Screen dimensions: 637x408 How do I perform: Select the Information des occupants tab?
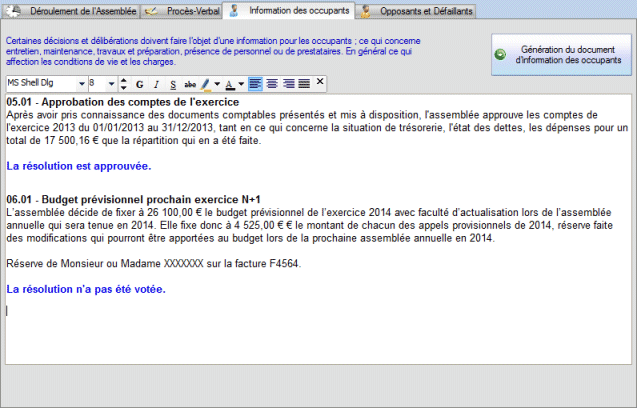[x=289, y=11]
